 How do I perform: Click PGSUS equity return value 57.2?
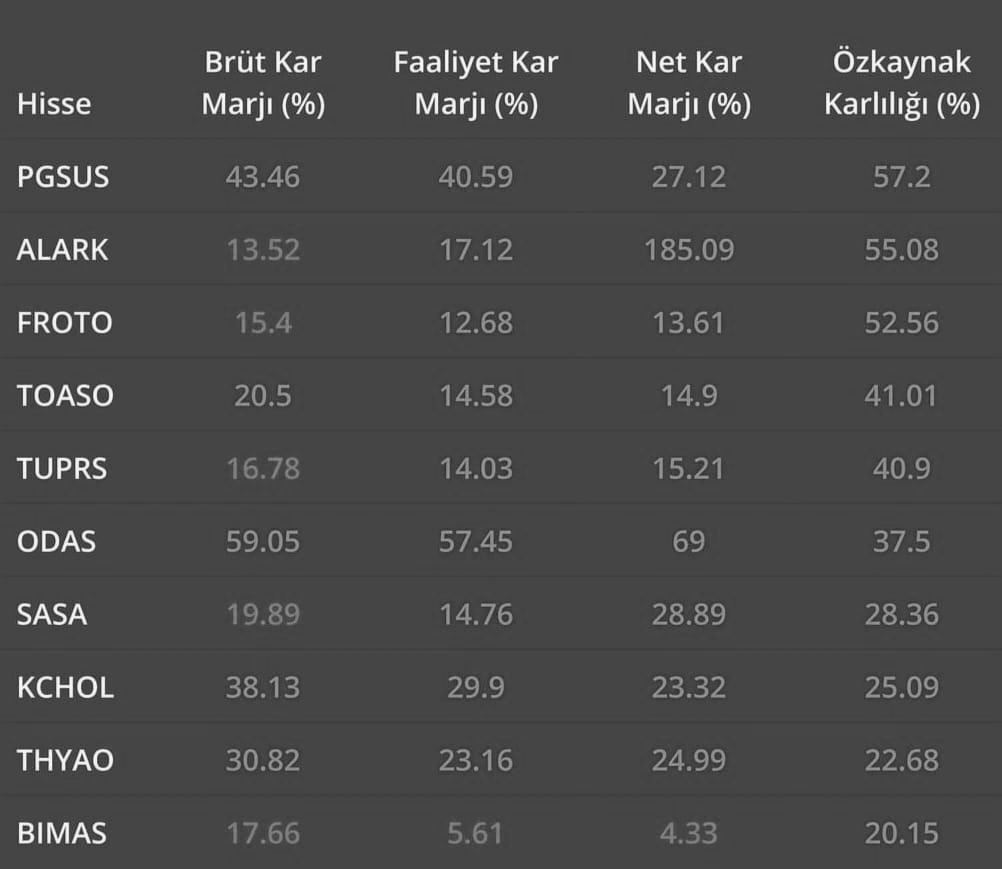click(x=902, y=177)
